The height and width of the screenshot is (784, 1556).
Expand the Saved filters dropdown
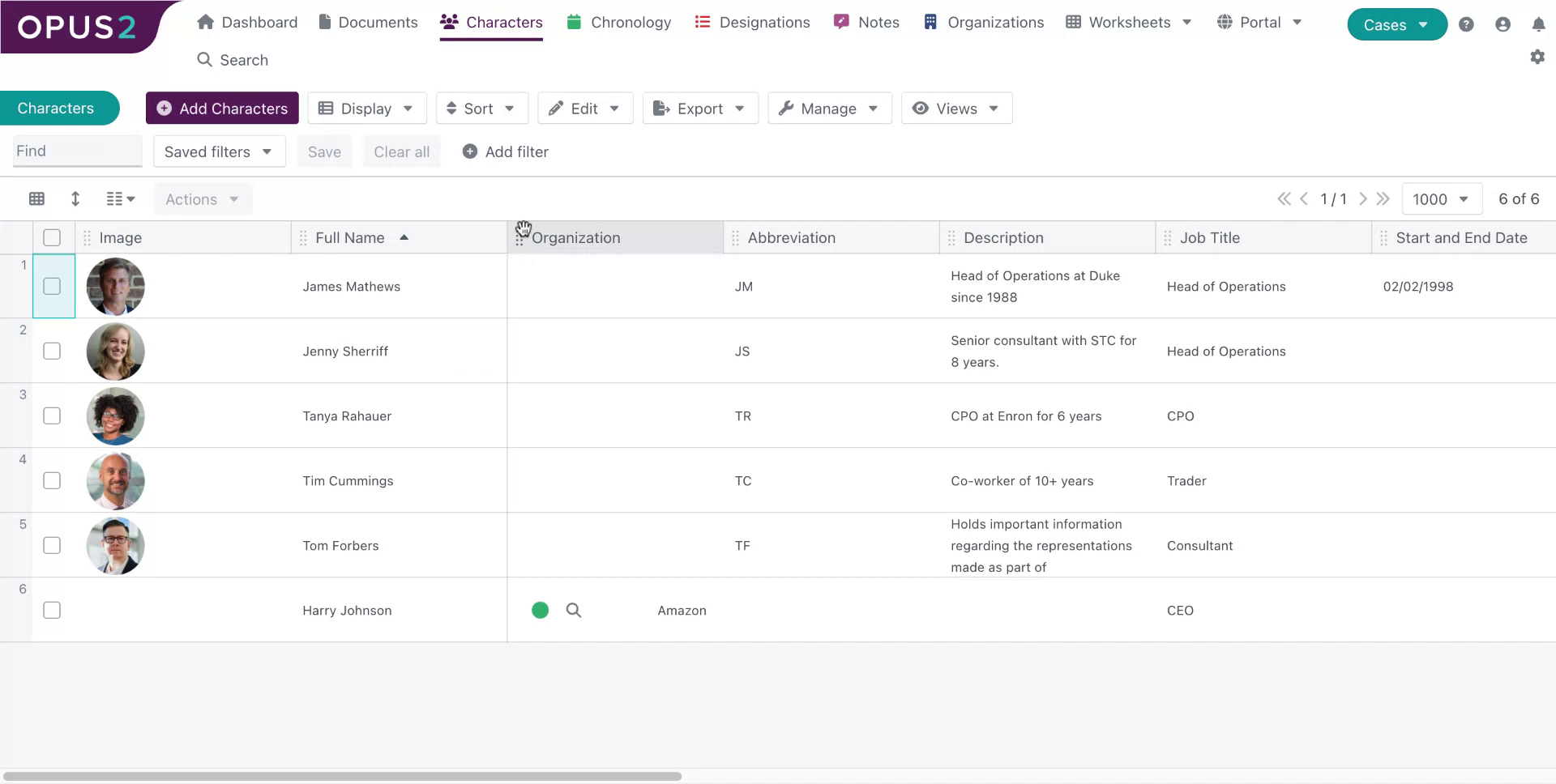219,151
